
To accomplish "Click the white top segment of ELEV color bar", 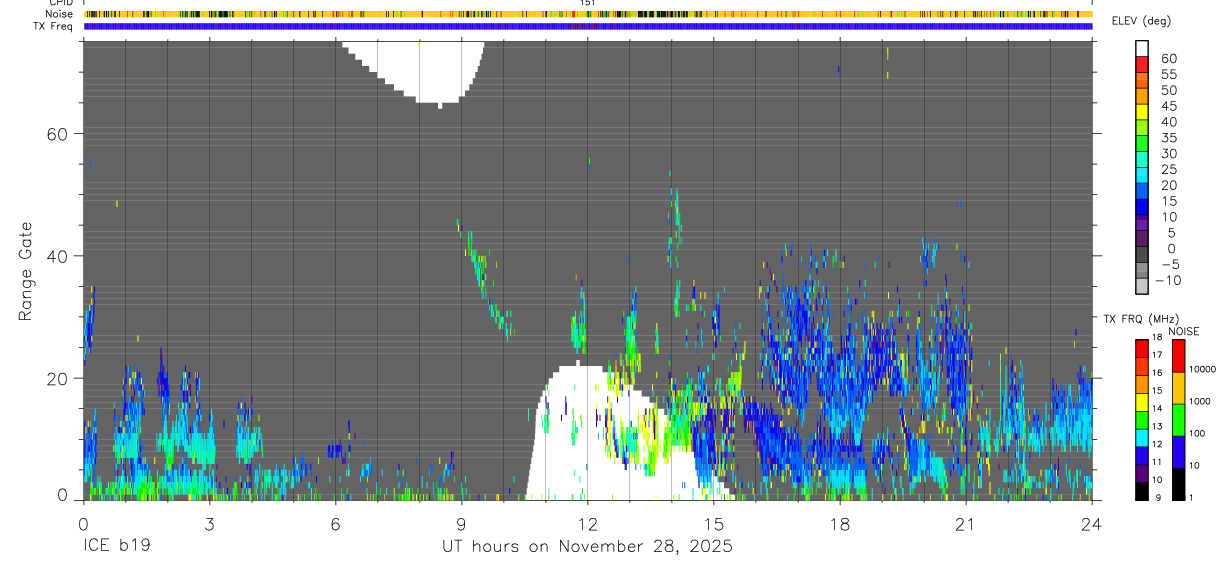I will pos(1142,48).
